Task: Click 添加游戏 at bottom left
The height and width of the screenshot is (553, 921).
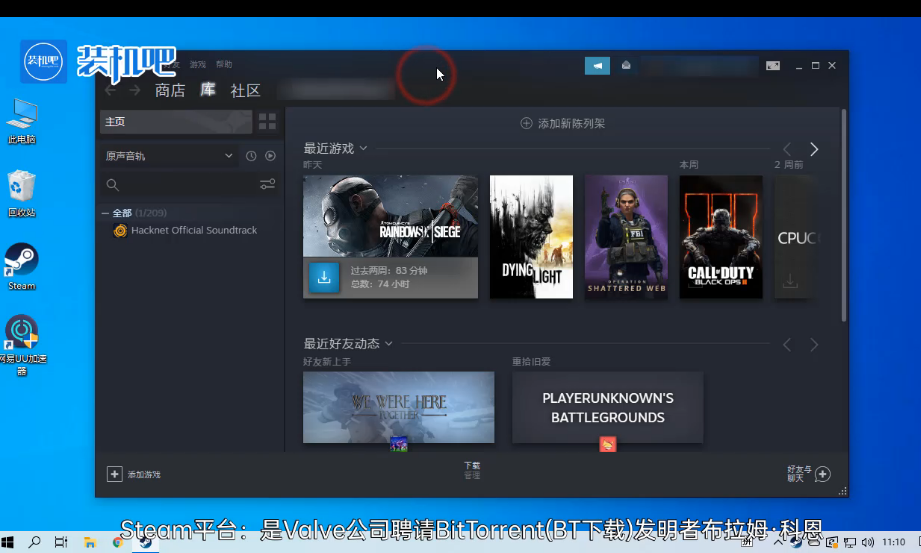Action: coord(134,474)
